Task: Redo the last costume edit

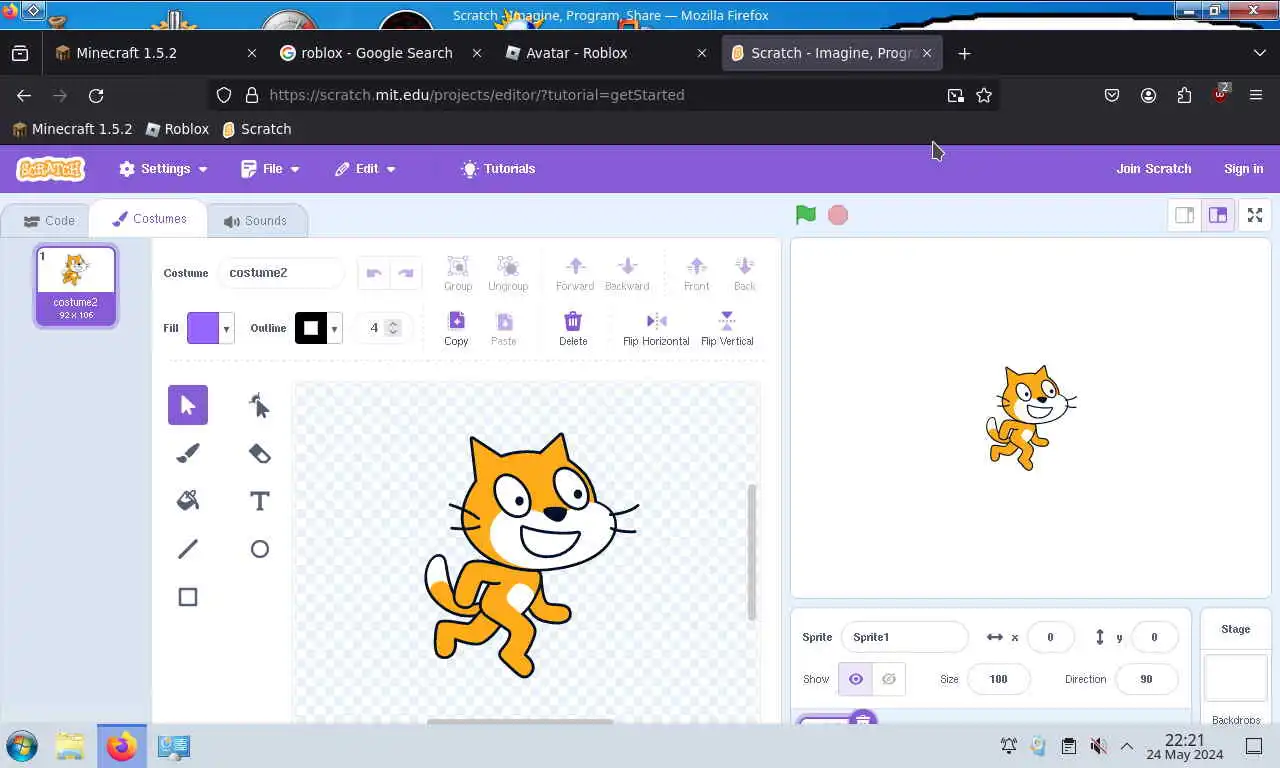Action: coord(406,273)
